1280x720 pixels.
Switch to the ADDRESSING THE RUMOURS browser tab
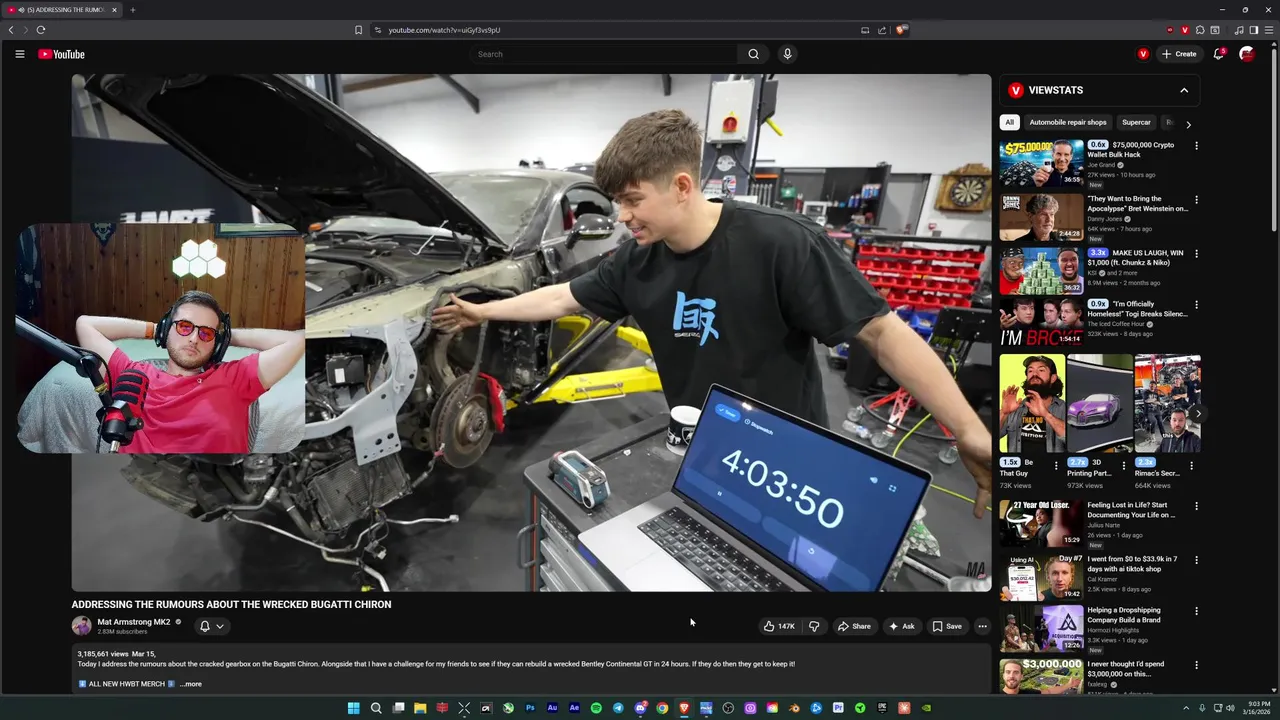(60, 10)
